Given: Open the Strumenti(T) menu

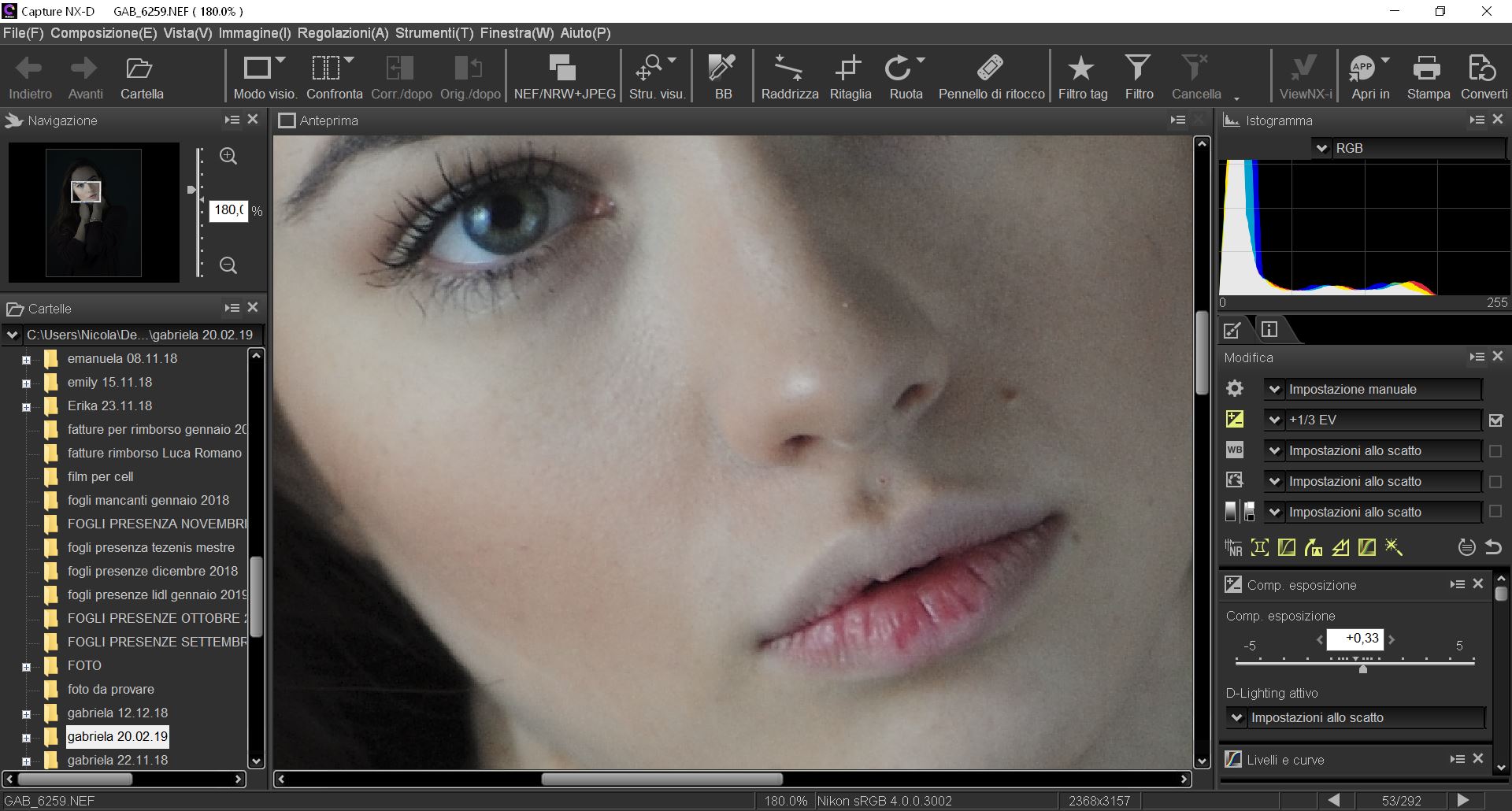Looking at the screenshot, I should click(x=434, y=33).
